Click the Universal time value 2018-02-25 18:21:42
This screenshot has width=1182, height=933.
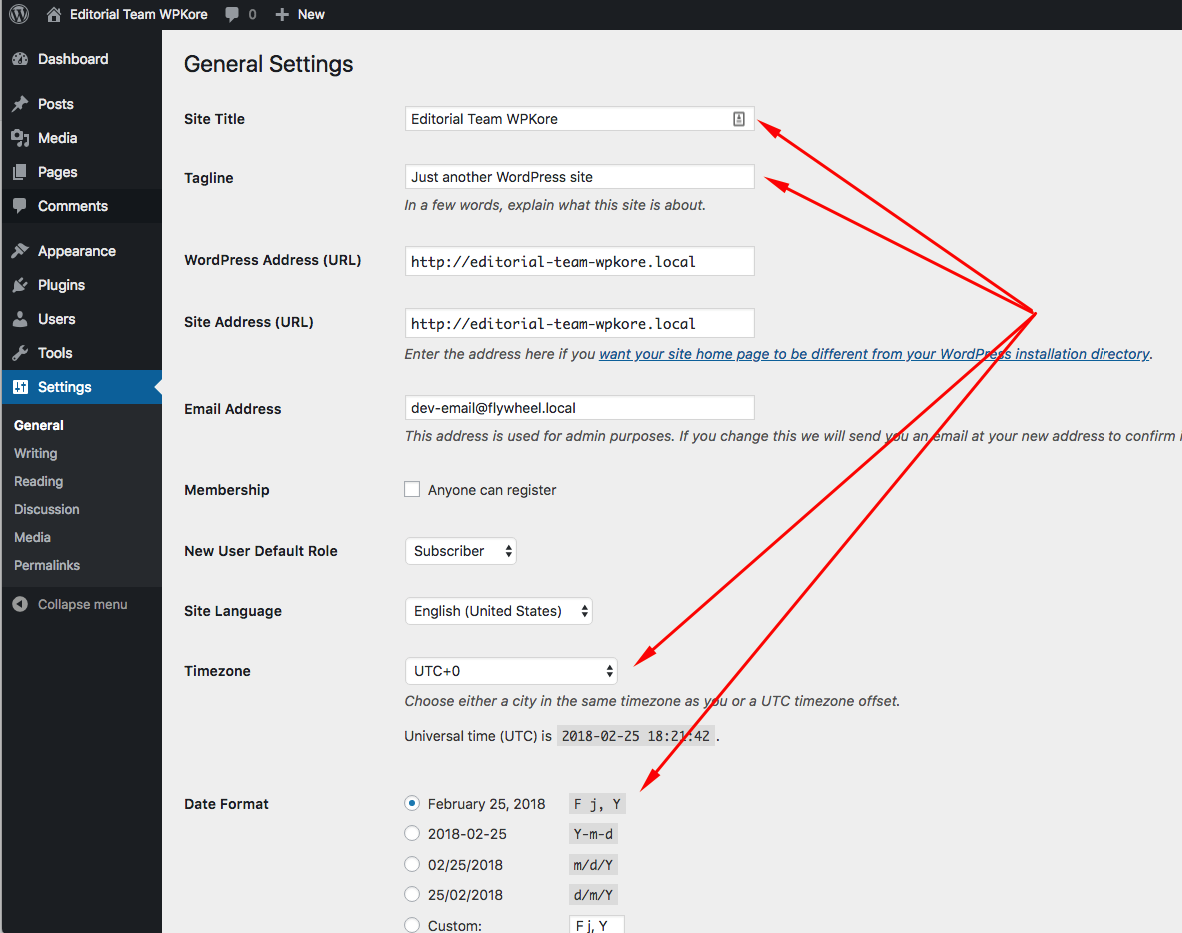click(x=635, y=736)
